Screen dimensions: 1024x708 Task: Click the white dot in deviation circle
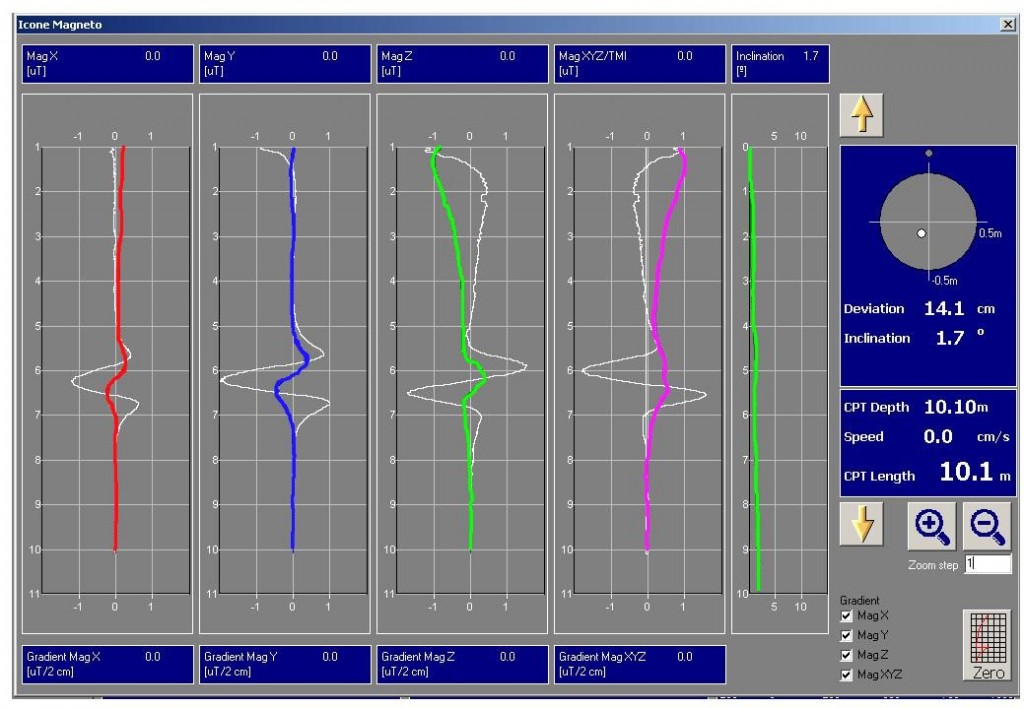[921, 233]
